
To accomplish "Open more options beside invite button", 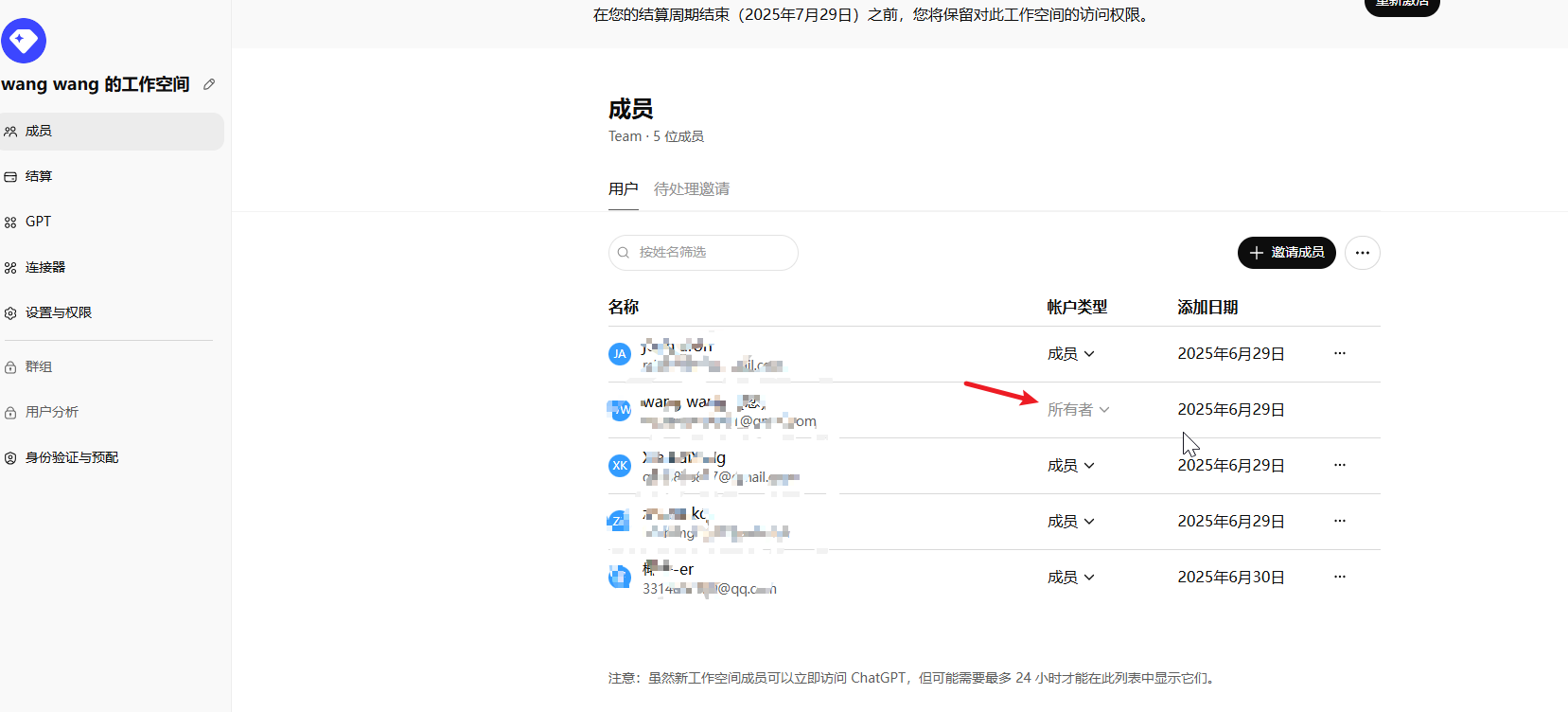I will pyautogui.click(x=1362, y=253).
